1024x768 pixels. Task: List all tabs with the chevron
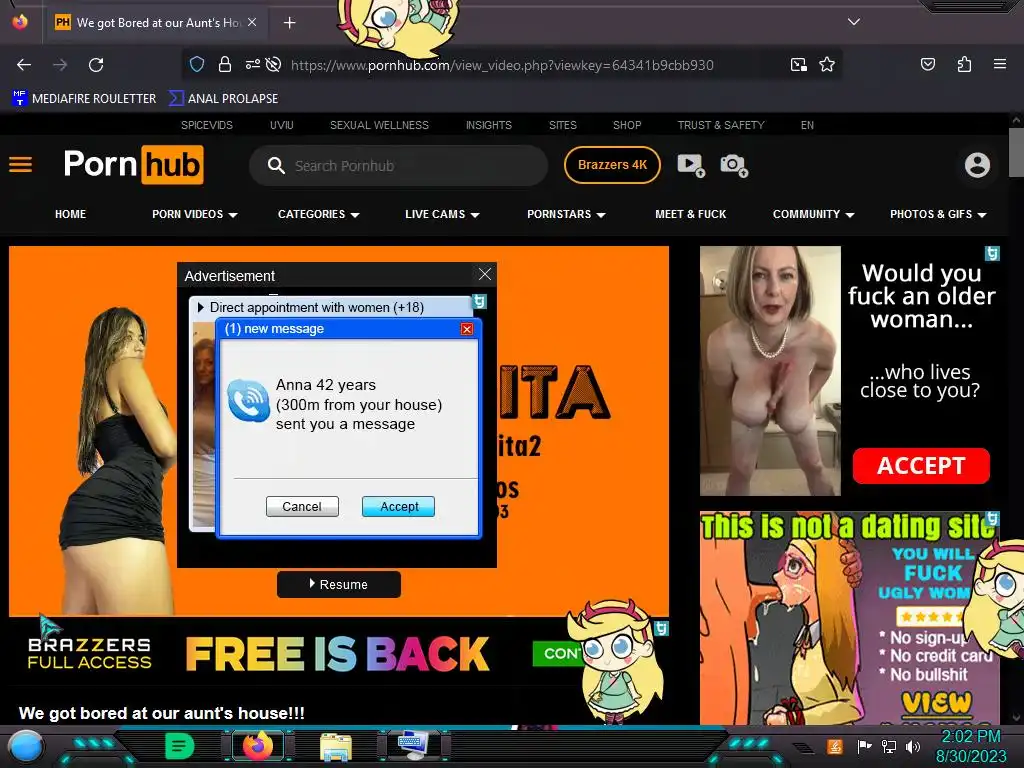point(854,22)
